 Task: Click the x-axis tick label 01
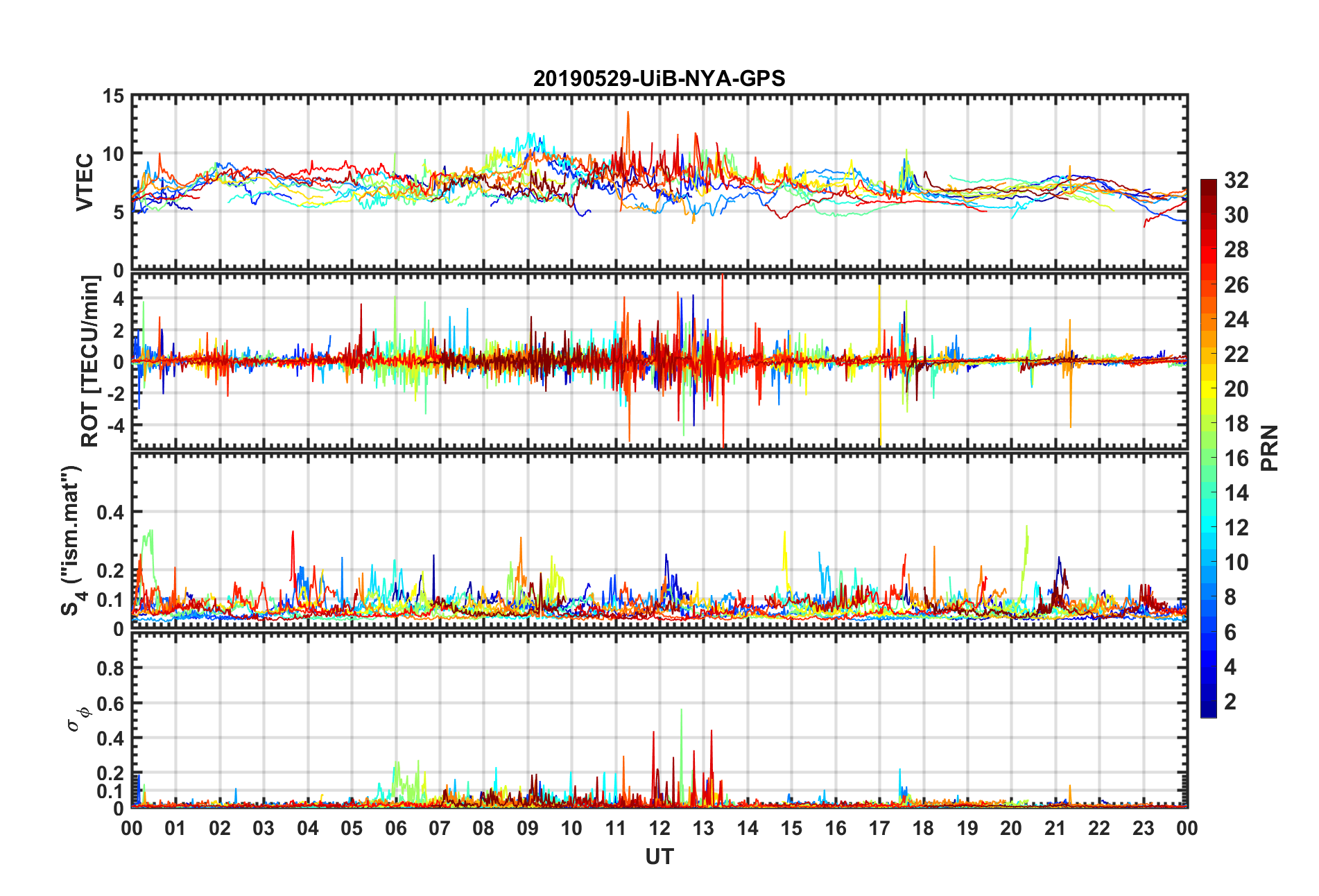coord(175,828)
